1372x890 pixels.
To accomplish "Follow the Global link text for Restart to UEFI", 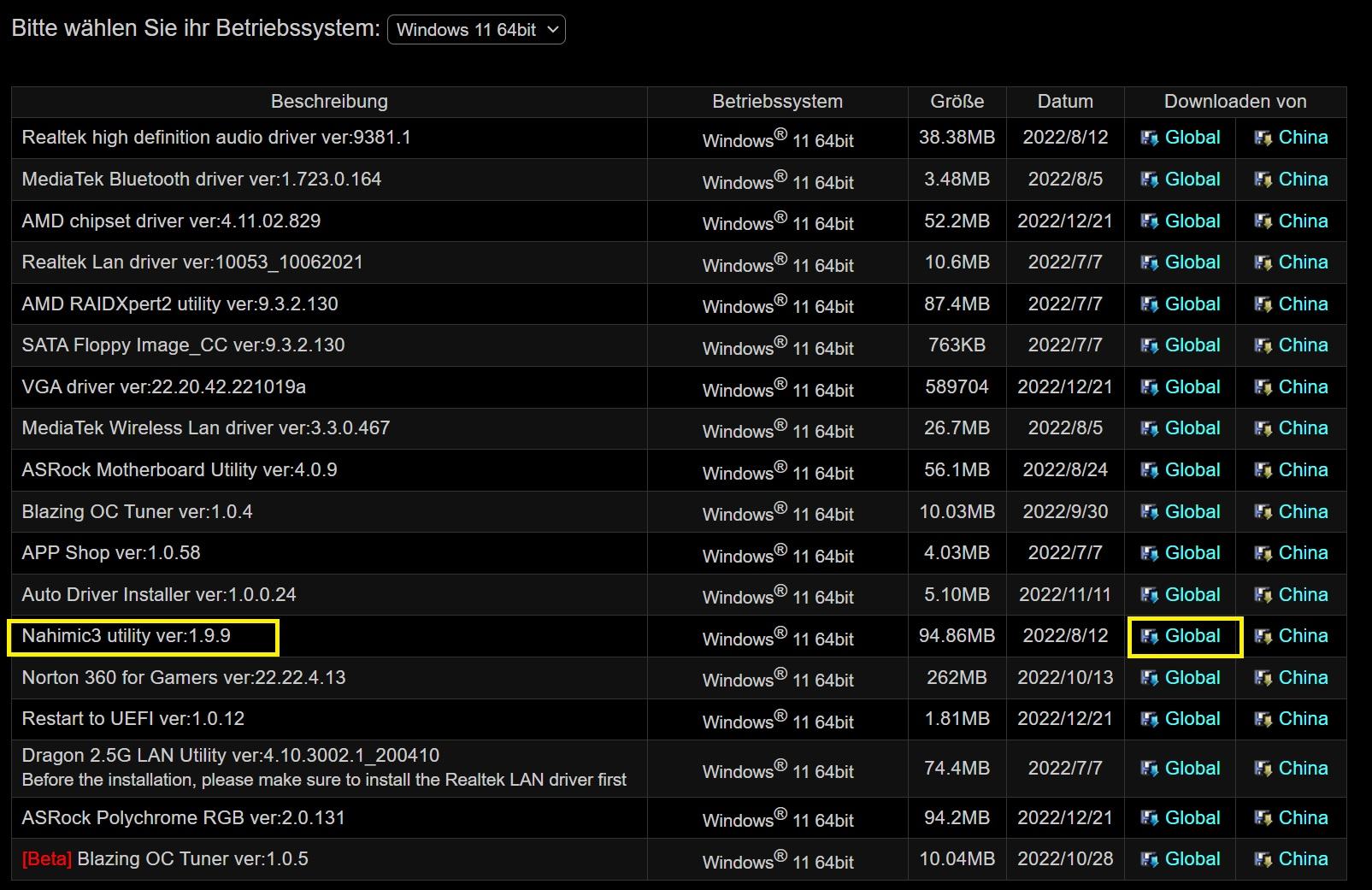I will 1192,719.
